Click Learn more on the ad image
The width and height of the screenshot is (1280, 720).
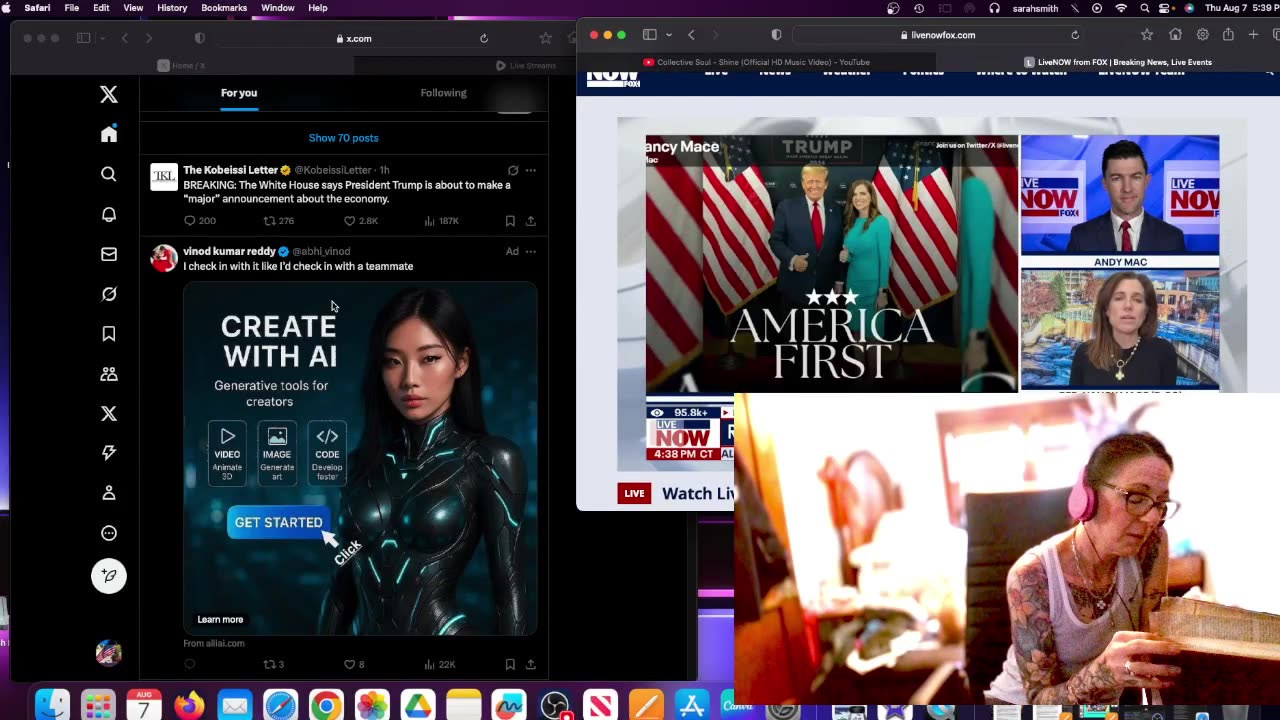(x=220, y=619)
